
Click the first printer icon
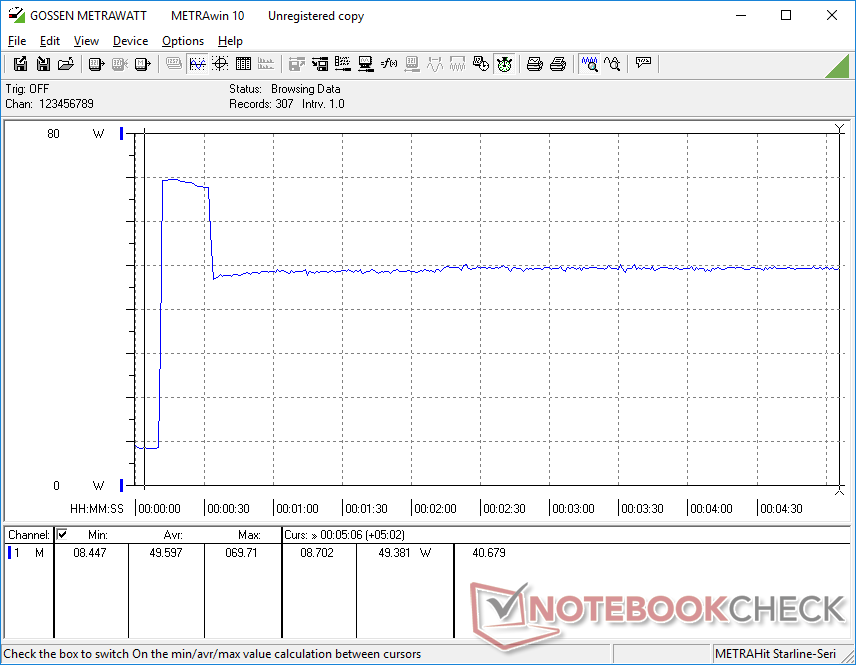tap(534, 64)
